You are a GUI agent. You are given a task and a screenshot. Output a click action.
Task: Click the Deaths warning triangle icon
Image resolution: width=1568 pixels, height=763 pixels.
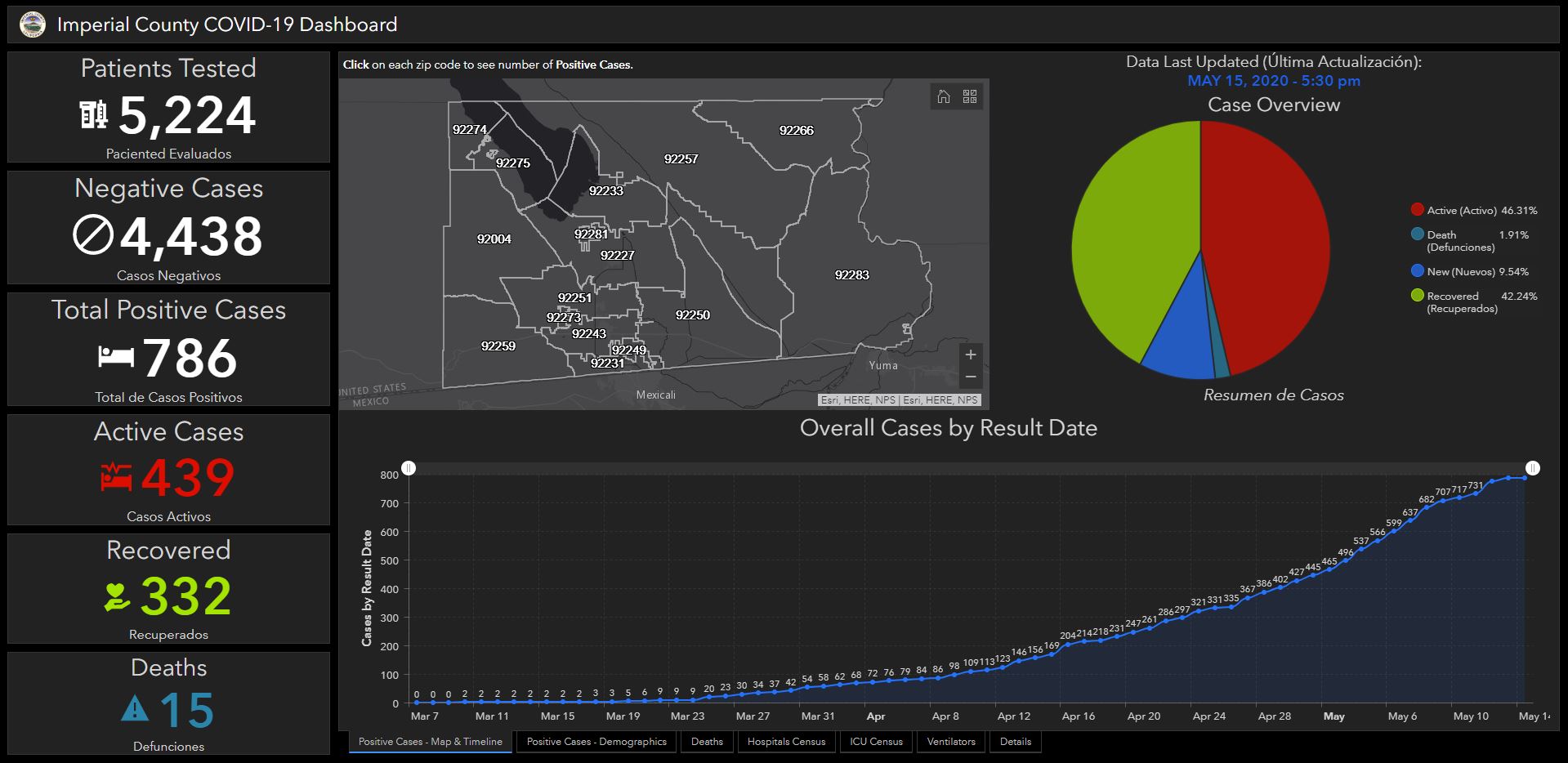[135, 707]
